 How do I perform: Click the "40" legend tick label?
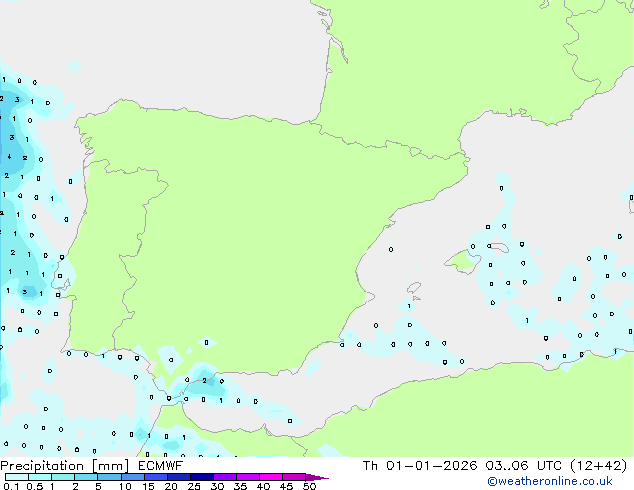point(263,486)
